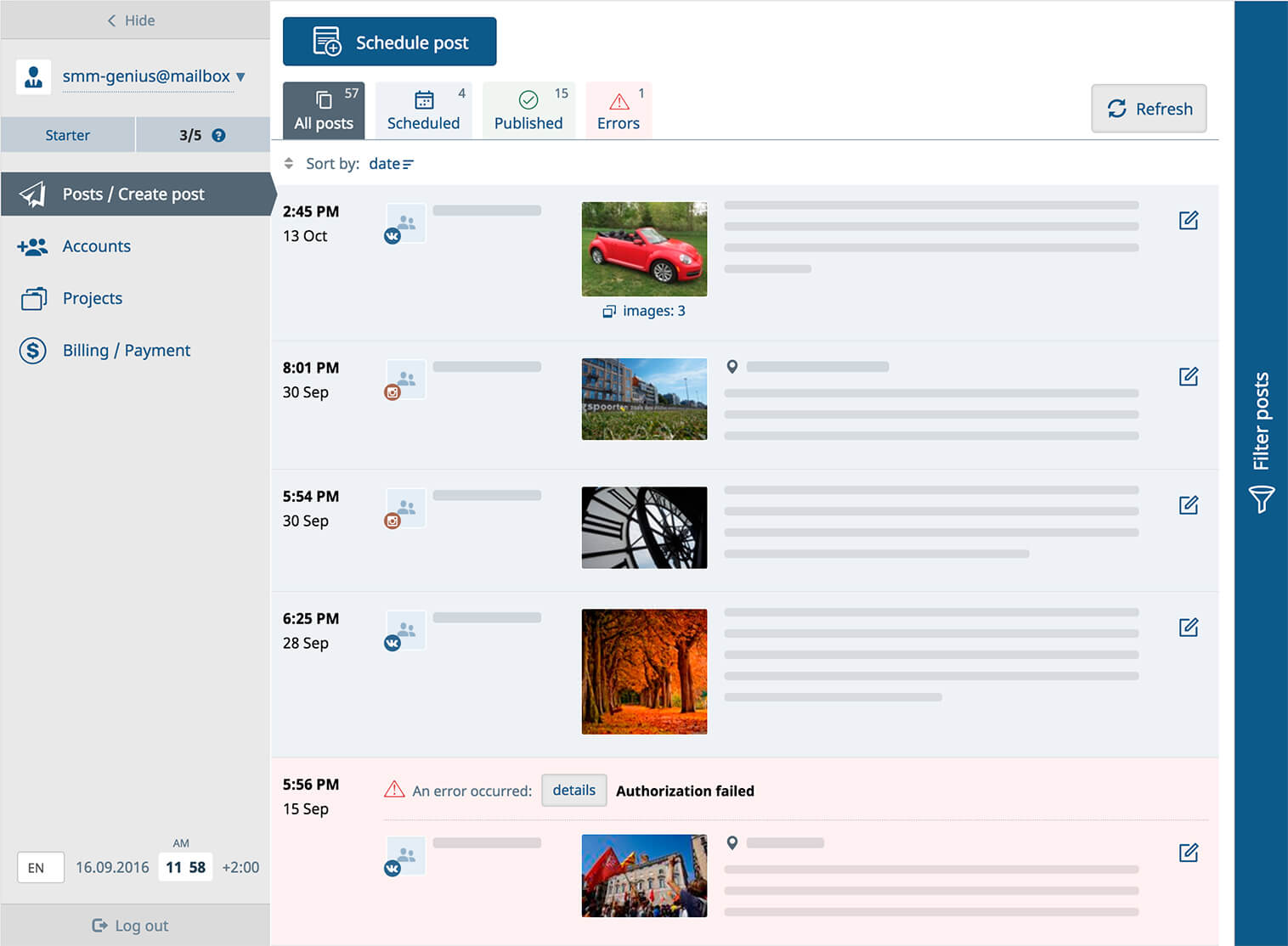
Task: Click the red error warning triangle on 15 Sep post
Action: point(394,789)
